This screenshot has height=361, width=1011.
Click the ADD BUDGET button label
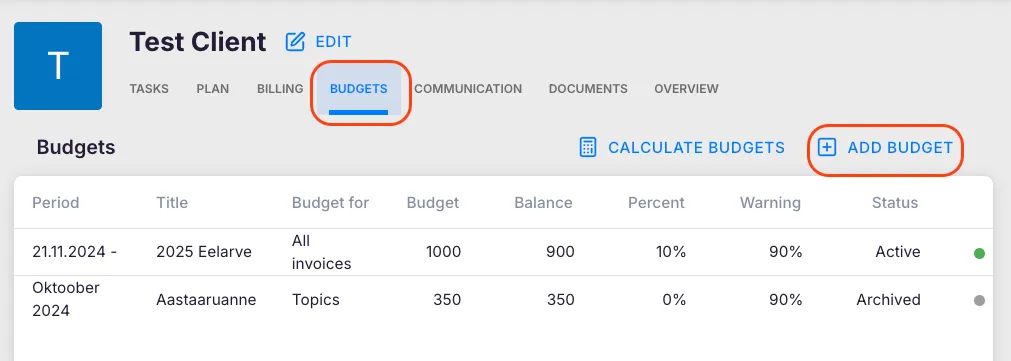(x=900, y=148)
